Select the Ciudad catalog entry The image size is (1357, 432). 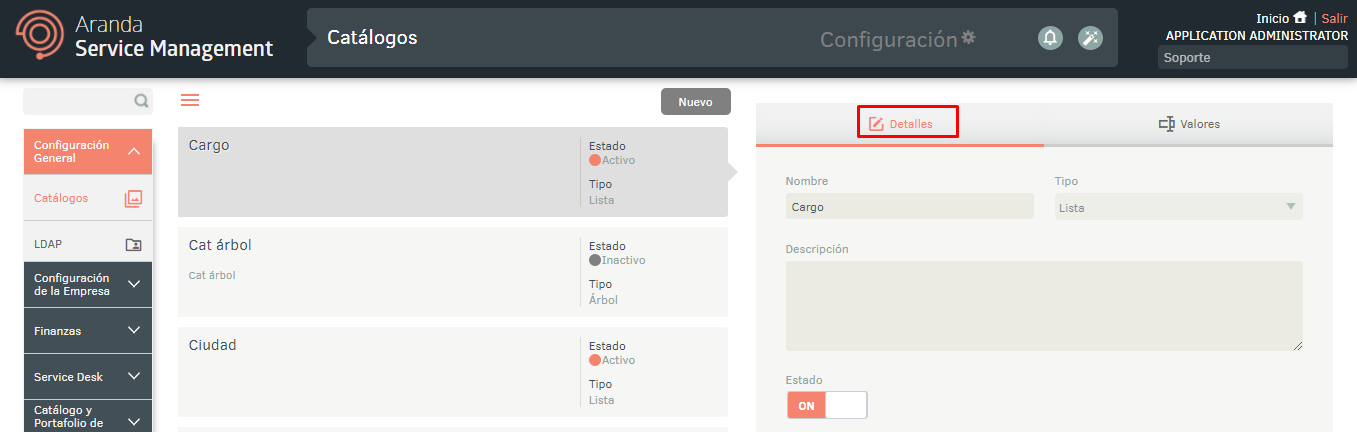[380, 371]
